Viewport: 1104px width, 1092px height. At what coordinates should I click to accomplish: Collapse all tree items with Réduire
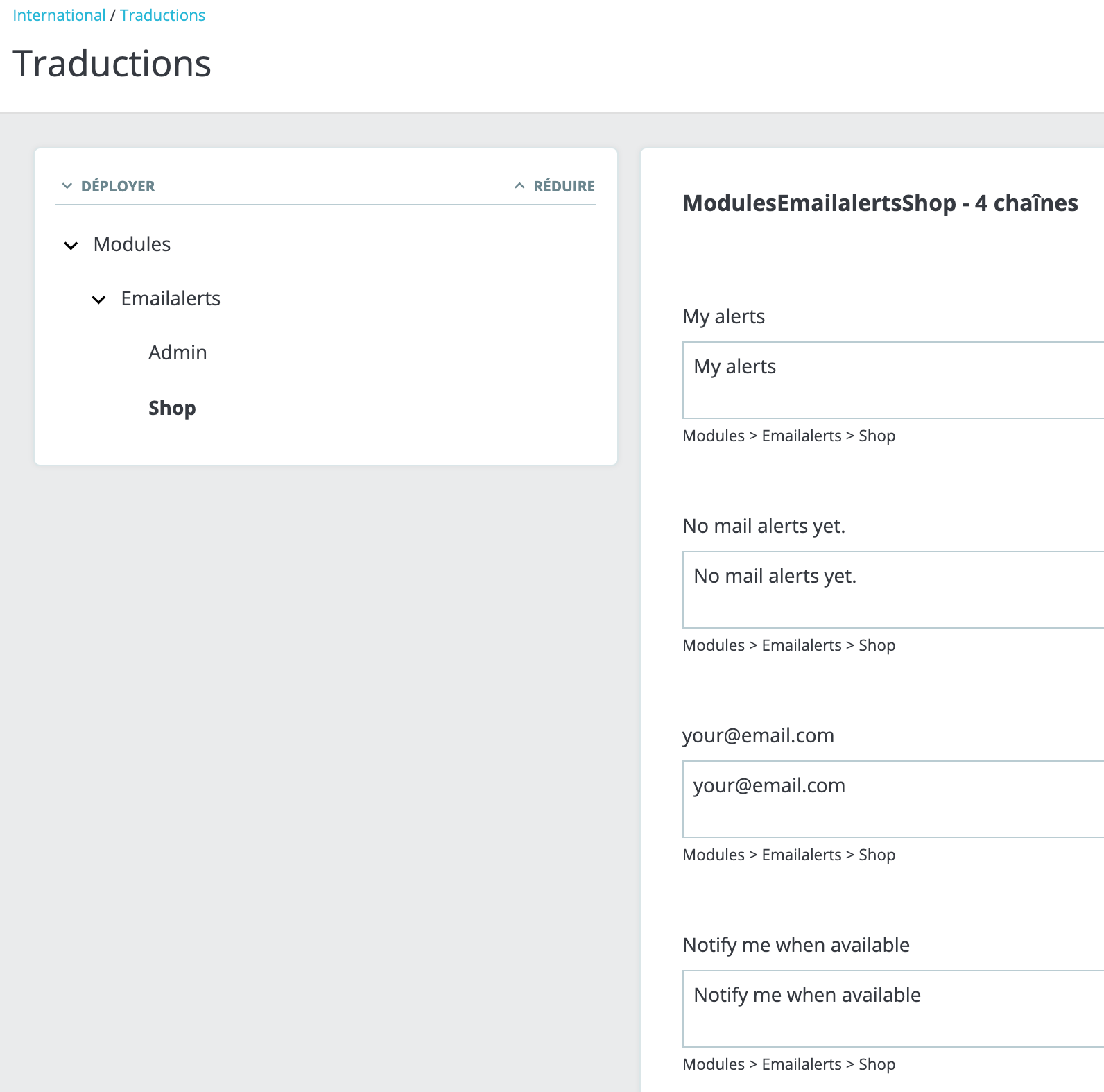(564, 186)
